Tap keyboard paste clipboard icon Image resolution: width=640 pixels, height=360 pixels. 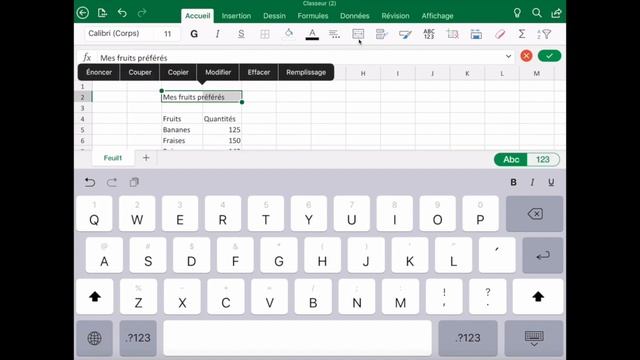[x=134, y=182]
